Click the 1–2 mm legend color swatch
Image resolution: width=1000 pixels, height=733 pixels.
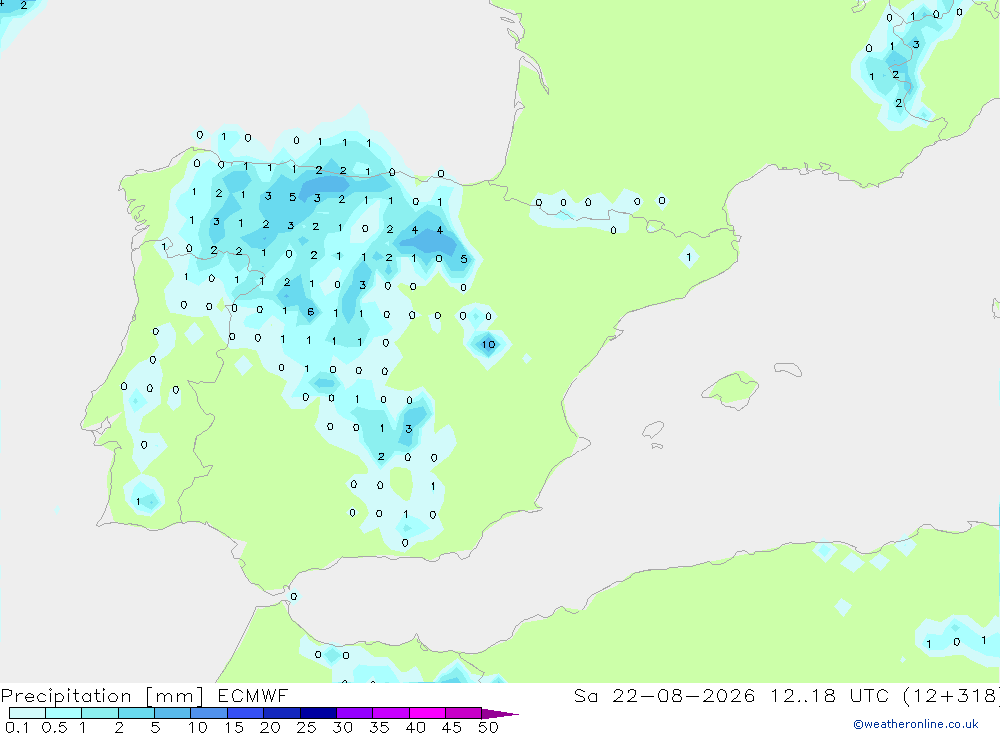coord(100,713)
